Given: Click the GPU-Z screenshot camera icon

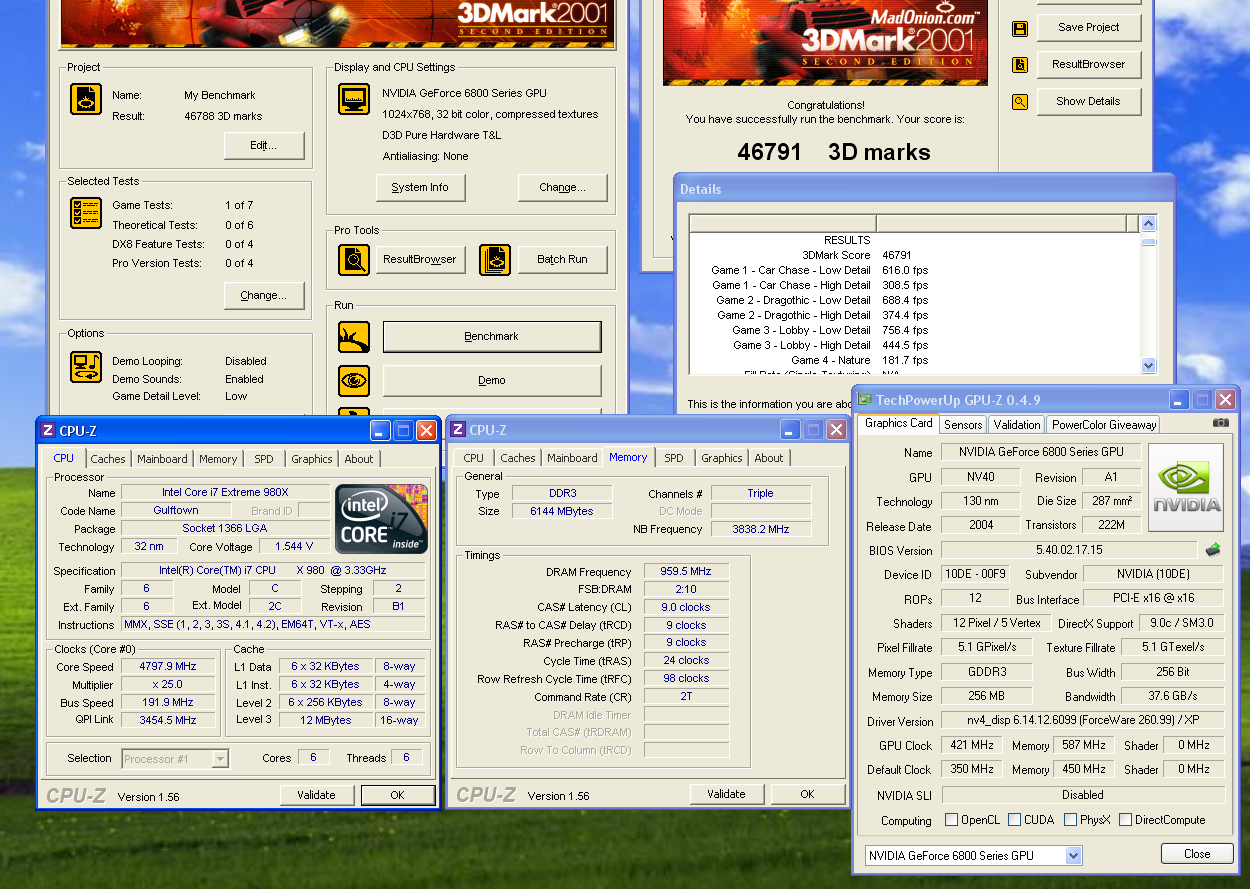Looking at the screenshot, I should tap(1221, 423).
